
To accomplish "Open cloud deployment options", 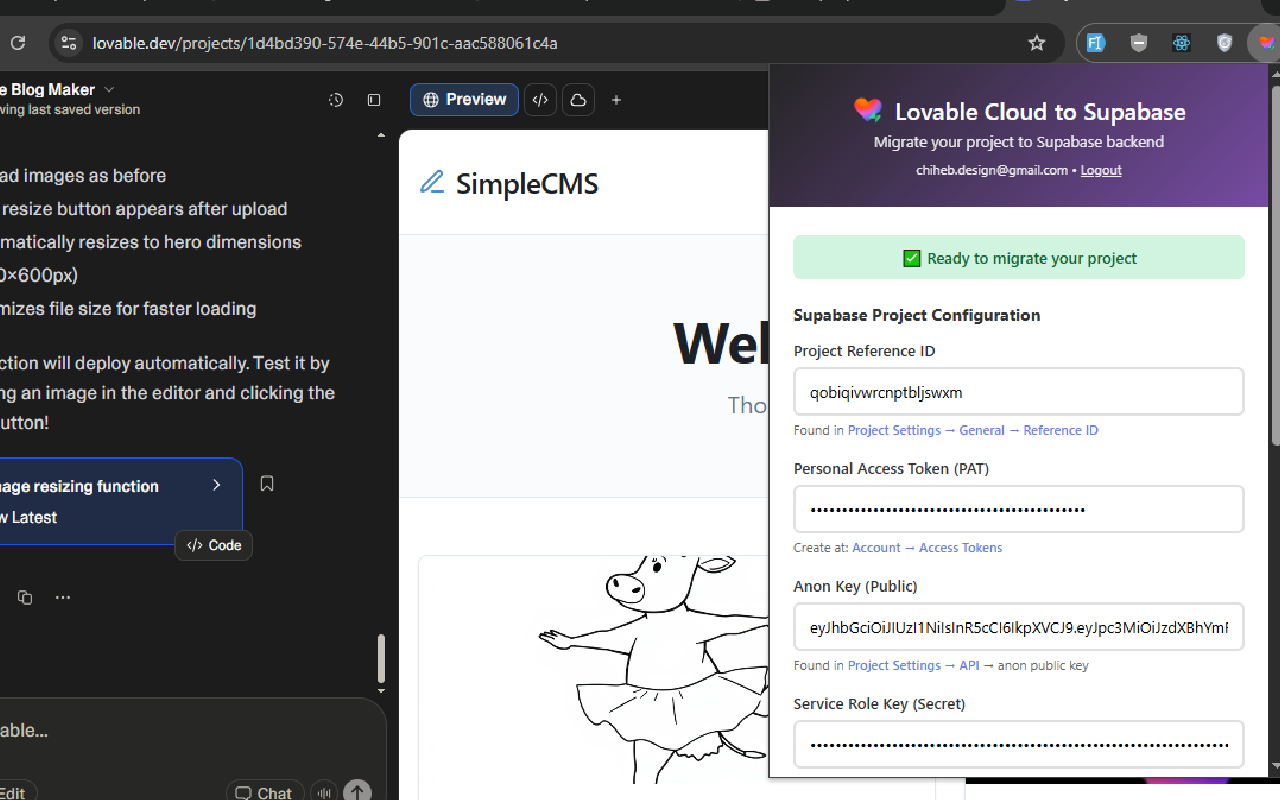I will 578,99.
